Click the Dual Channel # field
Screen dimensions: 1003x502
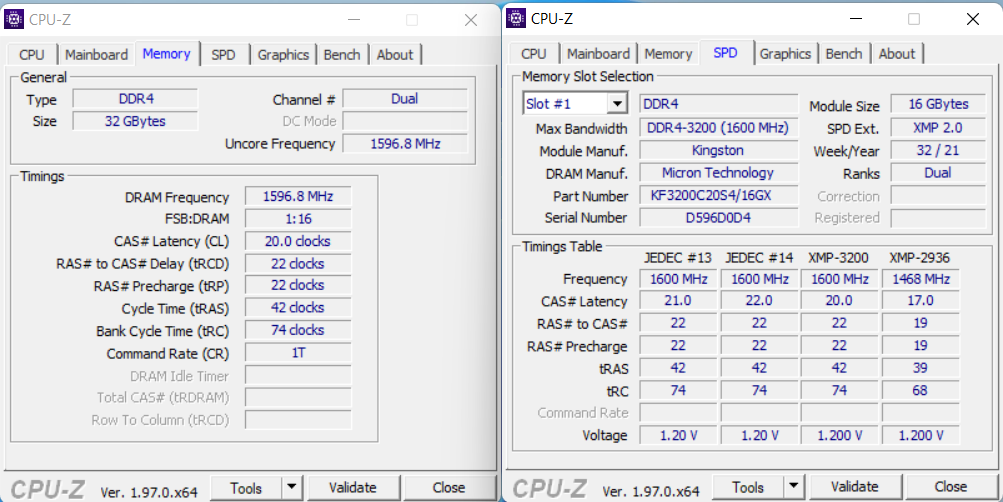click(405, 99)
